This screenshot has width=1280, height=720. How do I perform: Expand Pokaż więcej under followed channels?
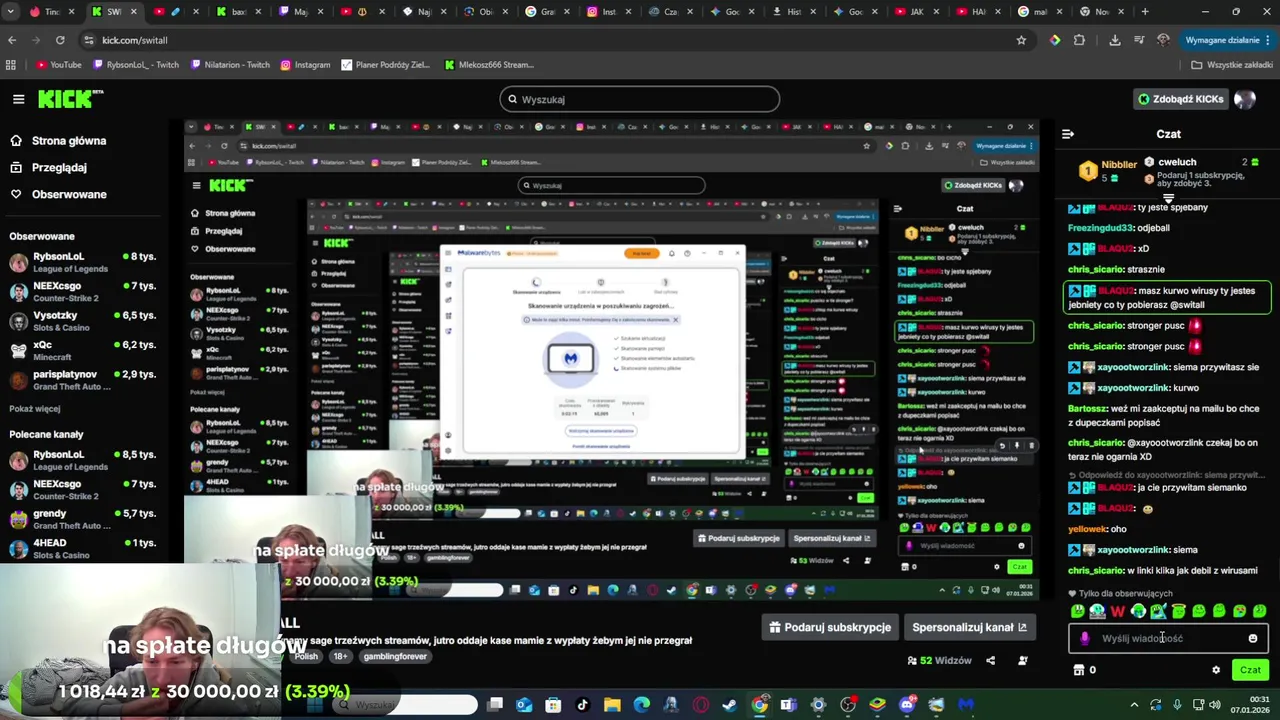[34, 408]
